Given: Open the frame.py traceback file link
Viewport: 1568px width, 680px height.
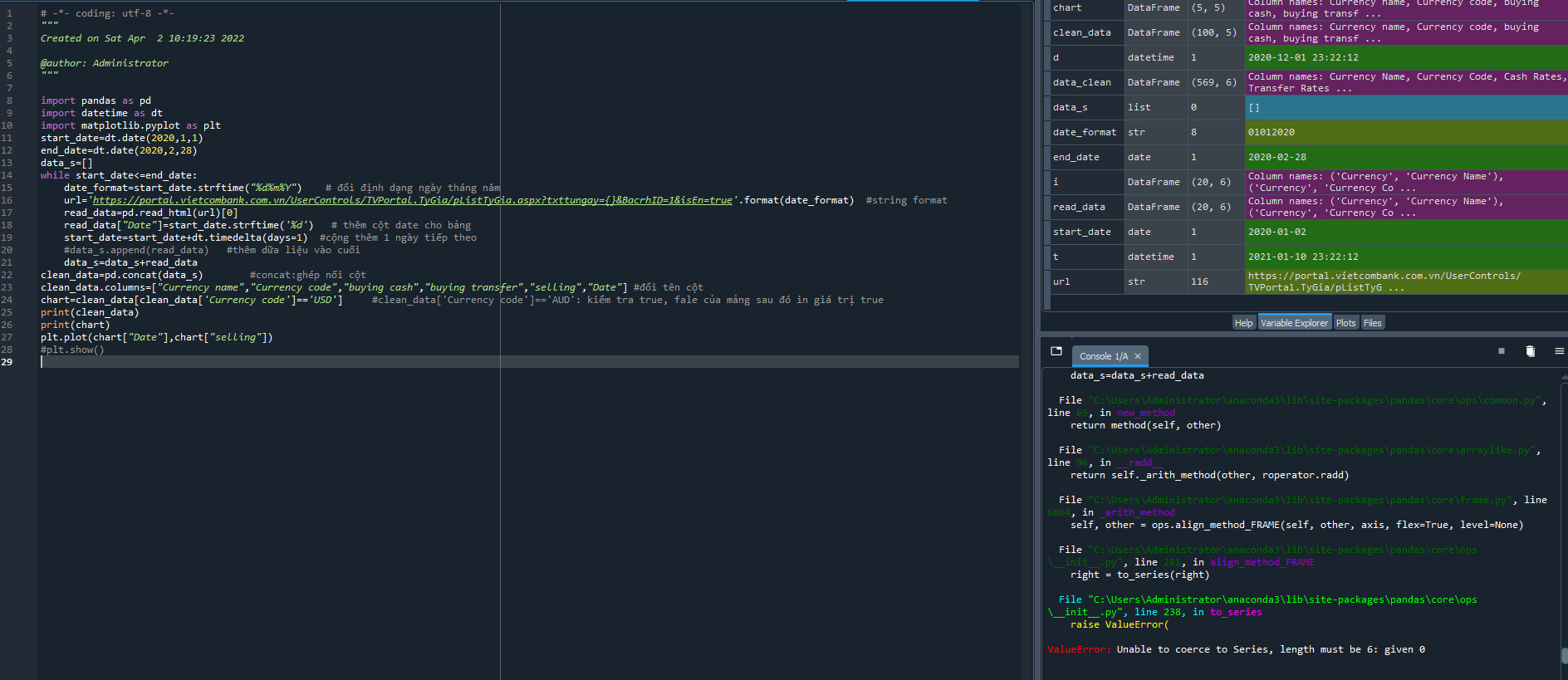Looking at the screenshot, I should 1301,500.
